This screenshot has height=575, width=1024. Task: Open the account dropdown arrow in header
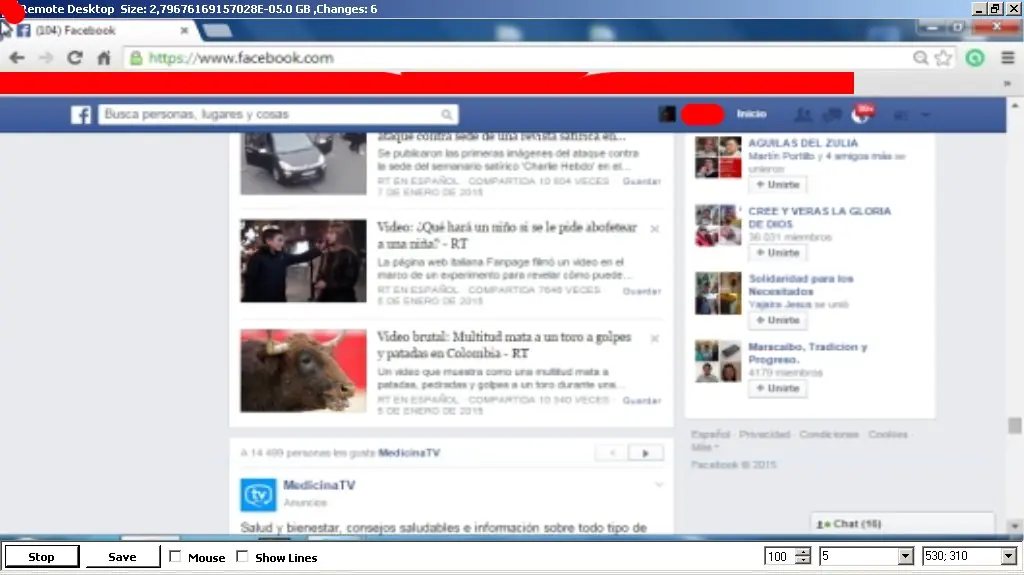925,115
